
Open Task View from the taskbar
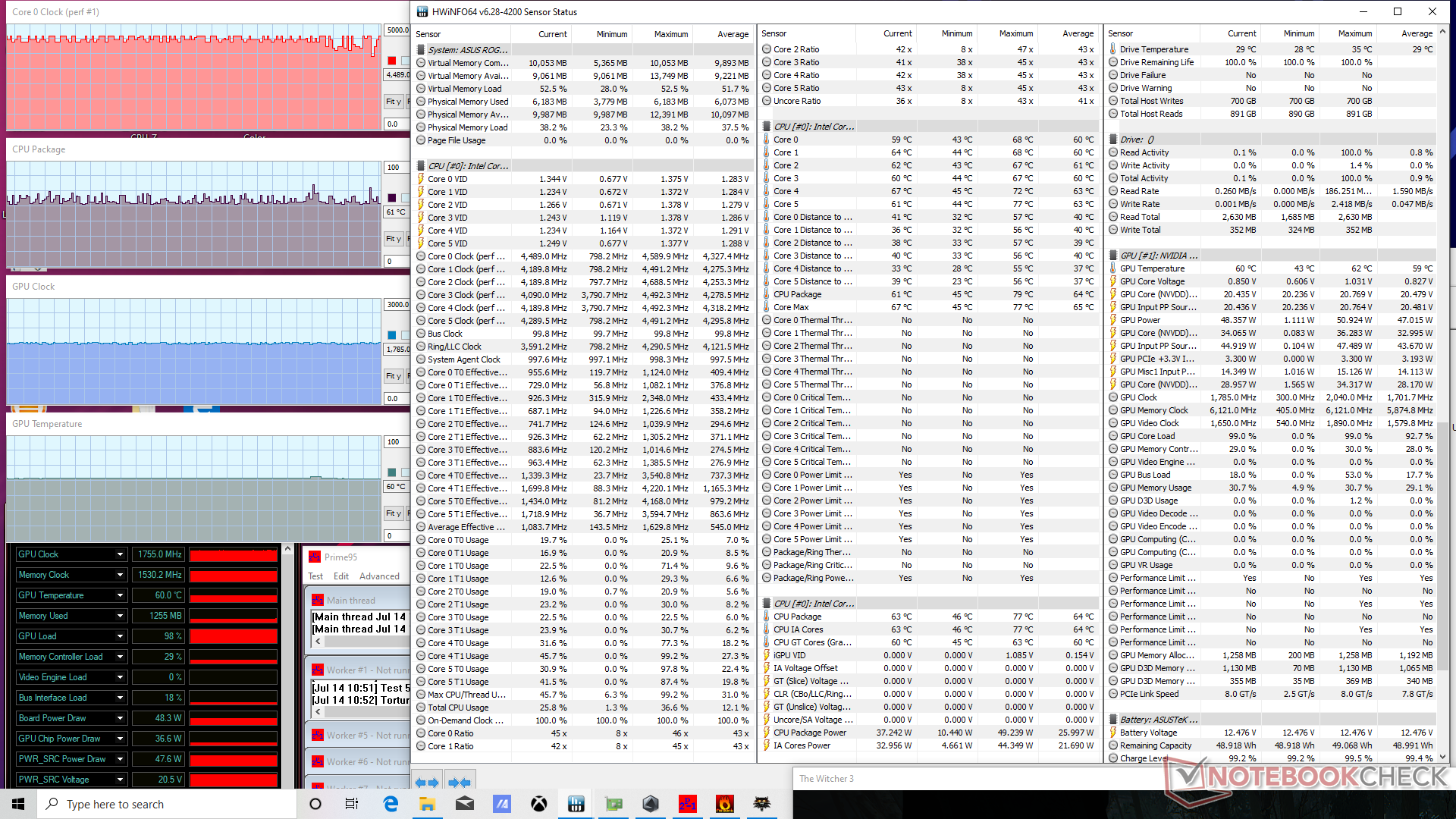(352, 804)
